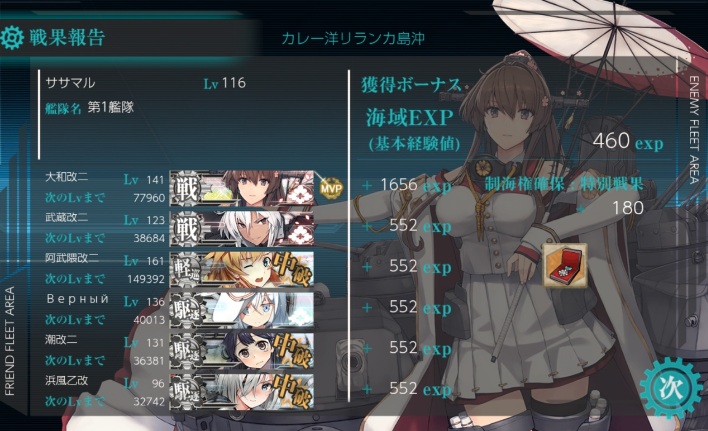Screen dimensions: 708x431
Task: Click the red medal box reward icon
Action: pyautogui.click(x=565, y=265)
